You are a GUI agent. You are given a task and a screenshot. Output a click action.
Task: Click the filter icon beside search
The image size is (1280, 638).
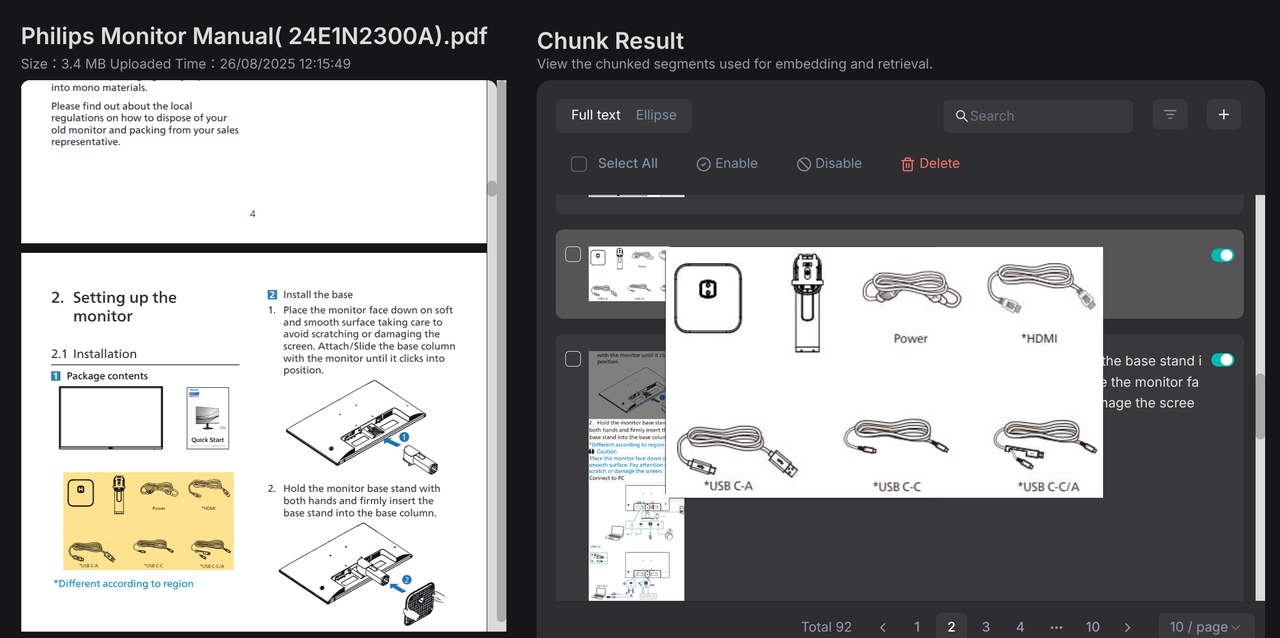coord(1169,115)
